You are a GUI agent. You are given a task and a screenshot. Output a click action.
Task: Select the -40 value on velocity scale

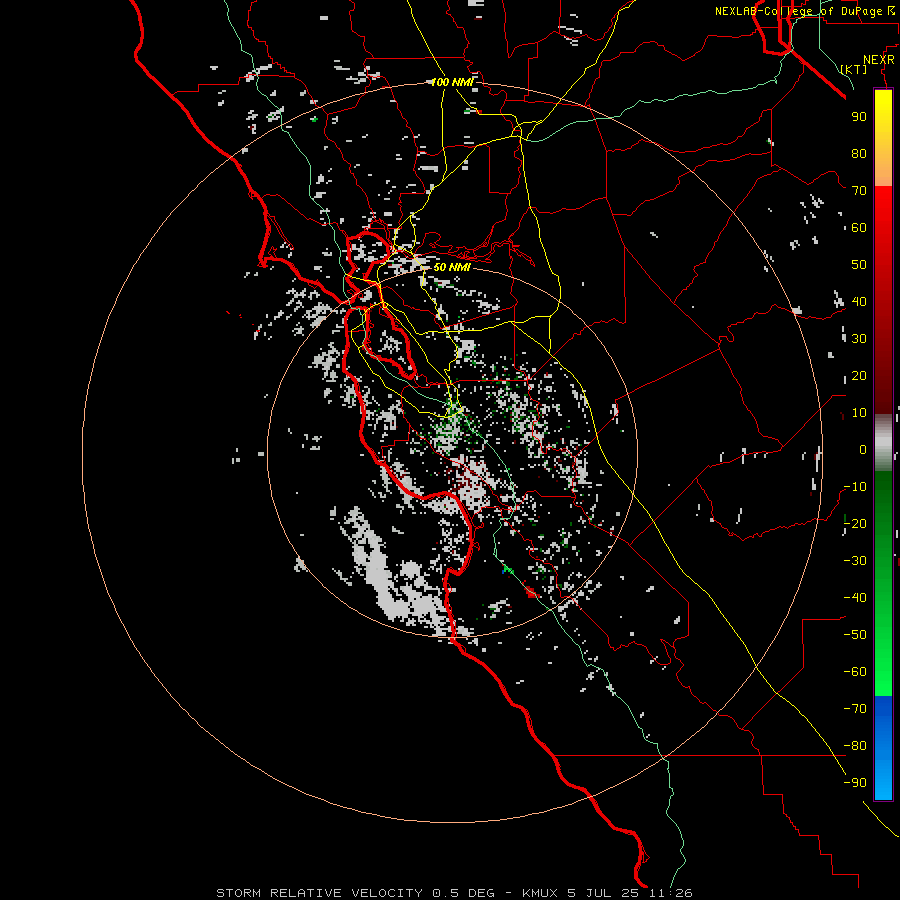(x=855, y=598)
